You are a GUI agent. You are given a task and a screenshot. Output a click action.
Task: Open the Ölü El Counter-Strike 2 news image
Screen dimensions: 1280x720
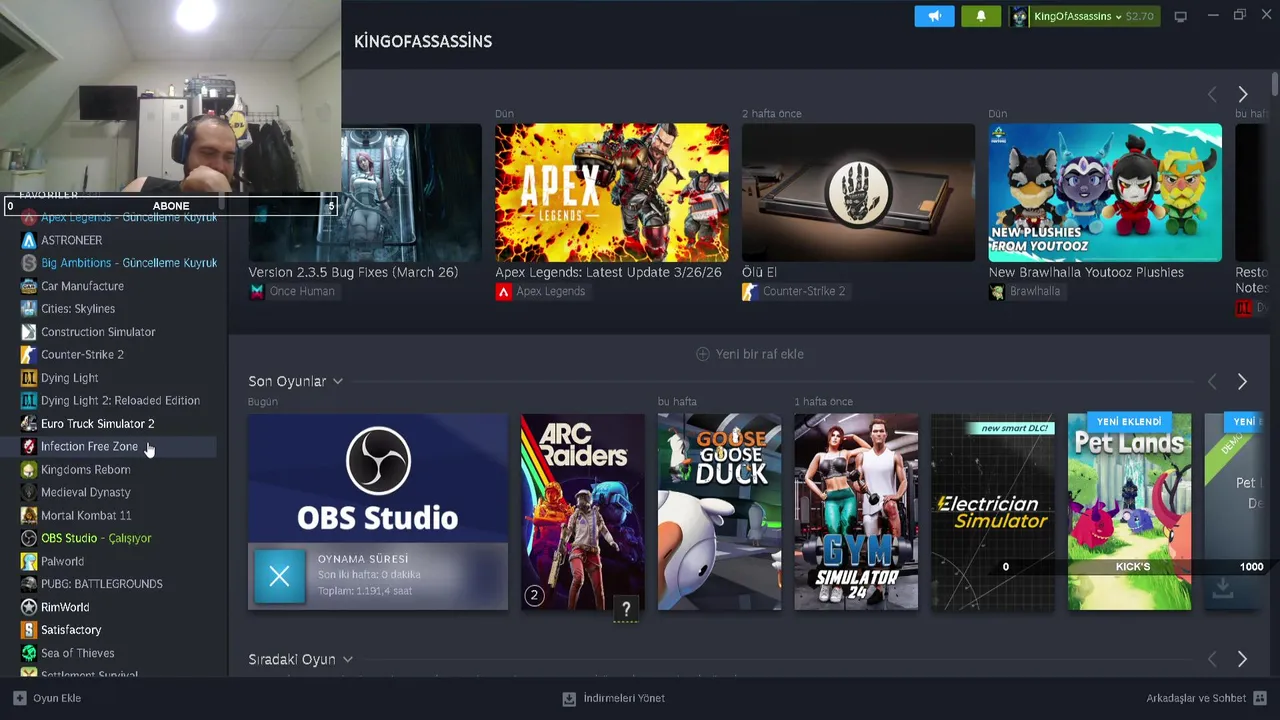(x=858, y=192)
